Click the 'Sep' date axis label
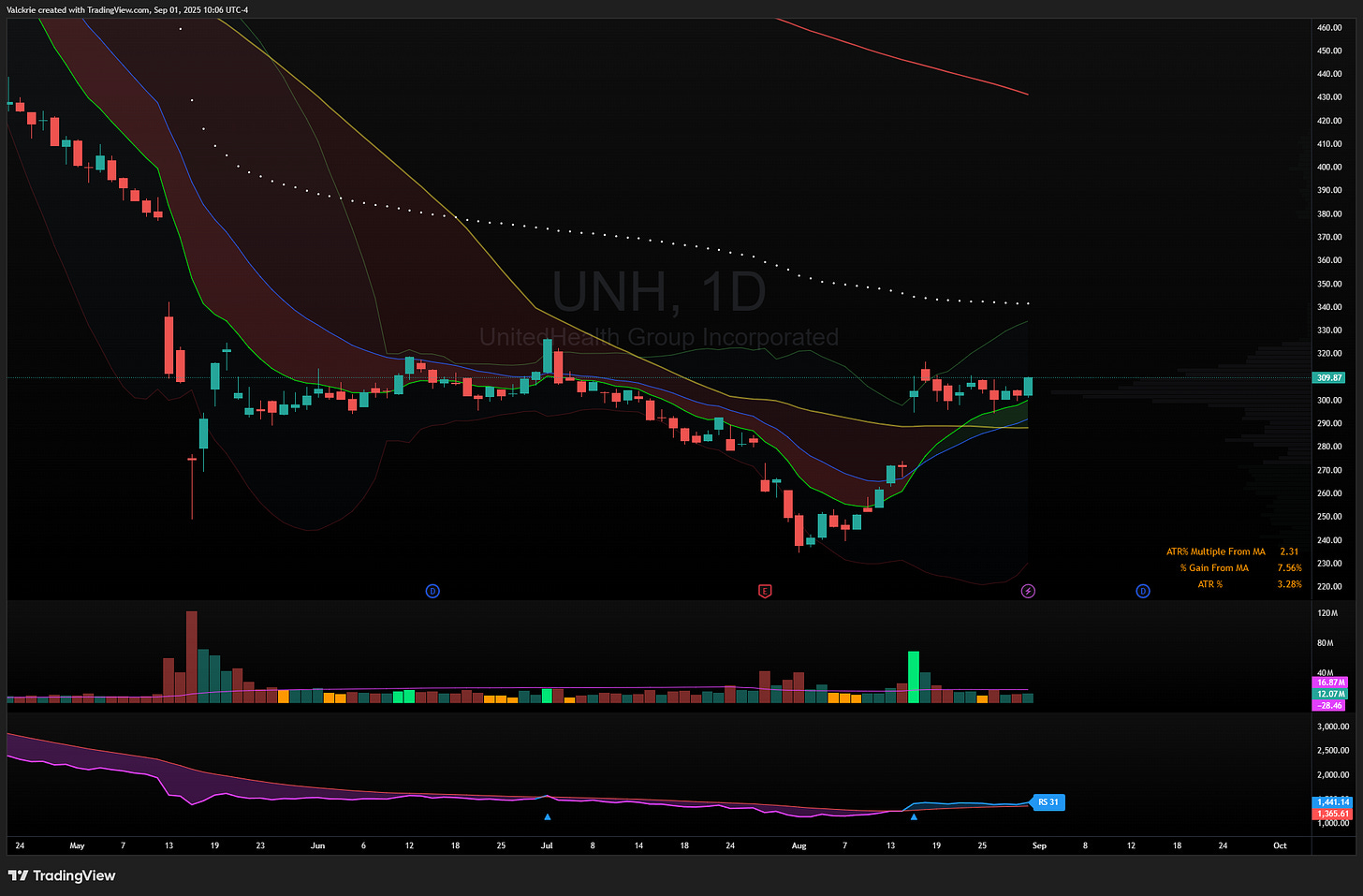The image size is (1363, 896). (1039, 845)
